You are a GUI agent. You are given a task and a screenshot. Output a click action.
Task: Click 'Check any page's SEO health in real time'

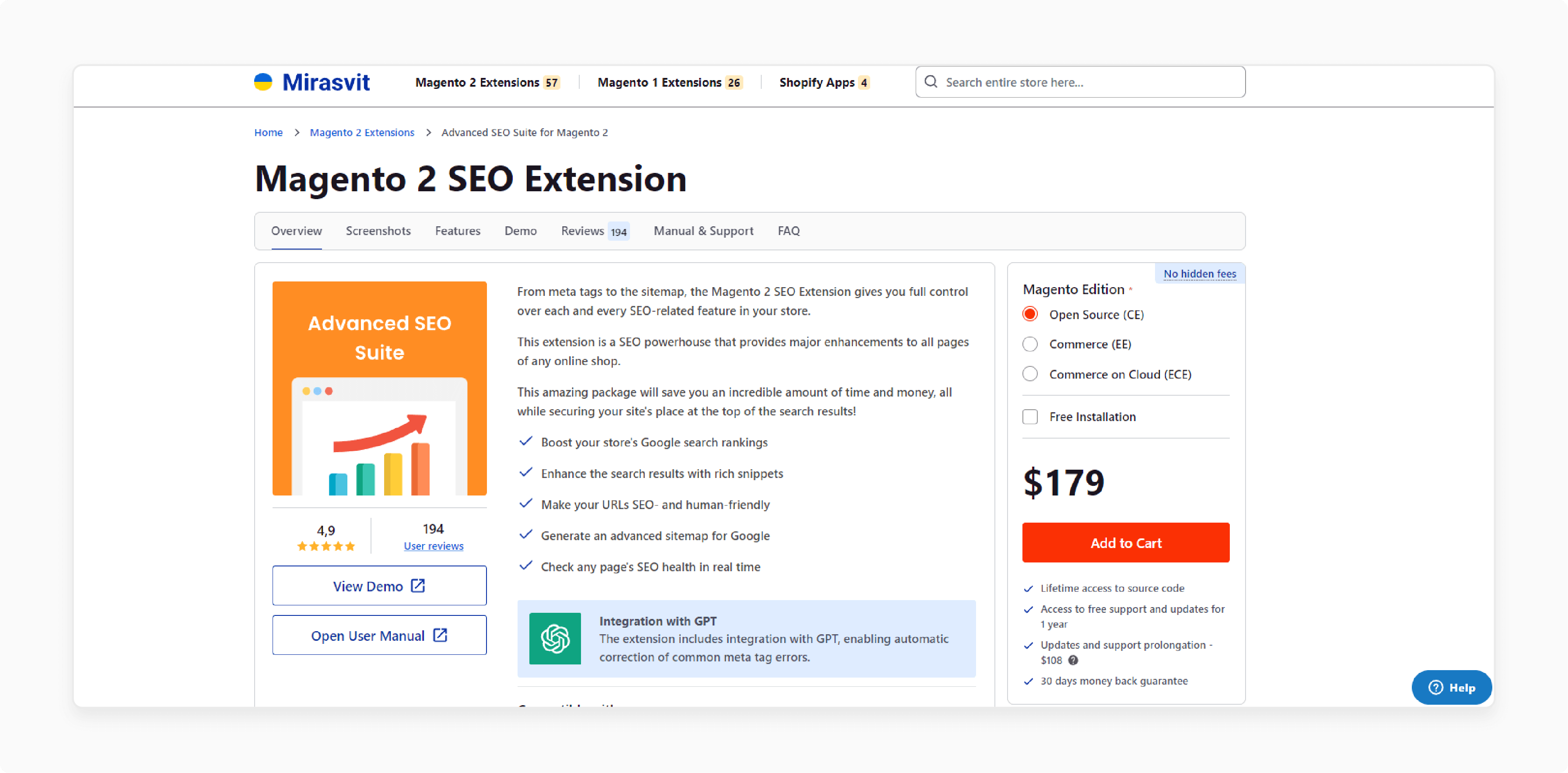point(650,566)
